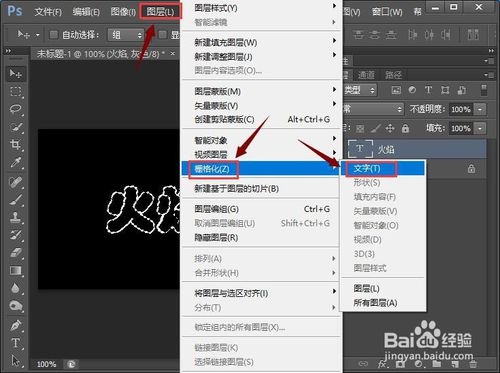Click the lock transparent pixels icon

tap(360, 129)
